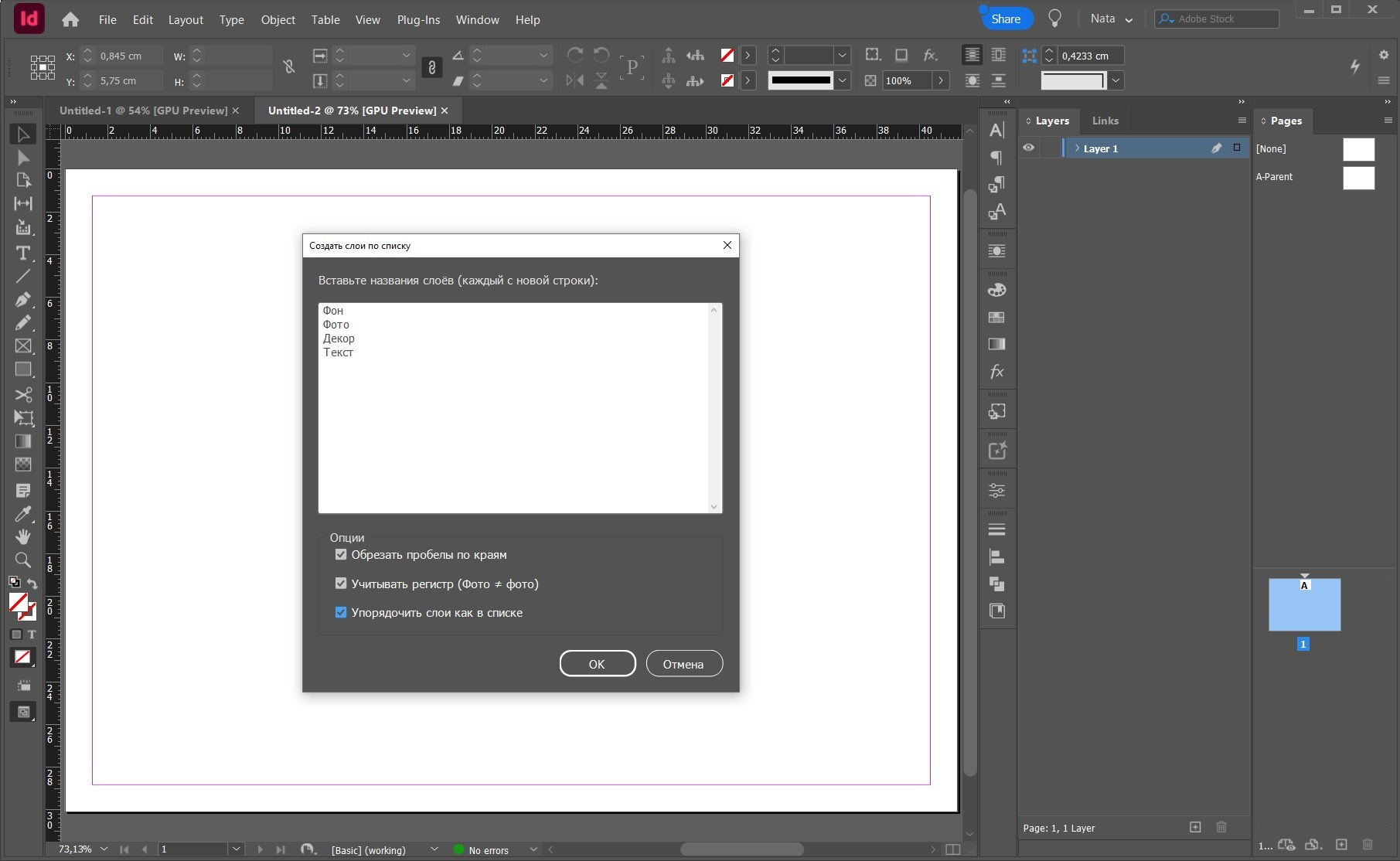Screen dimensions: 1400x861
Task: Expand the Layer 1 tree arrow
Action: (x=1077, y=148)
